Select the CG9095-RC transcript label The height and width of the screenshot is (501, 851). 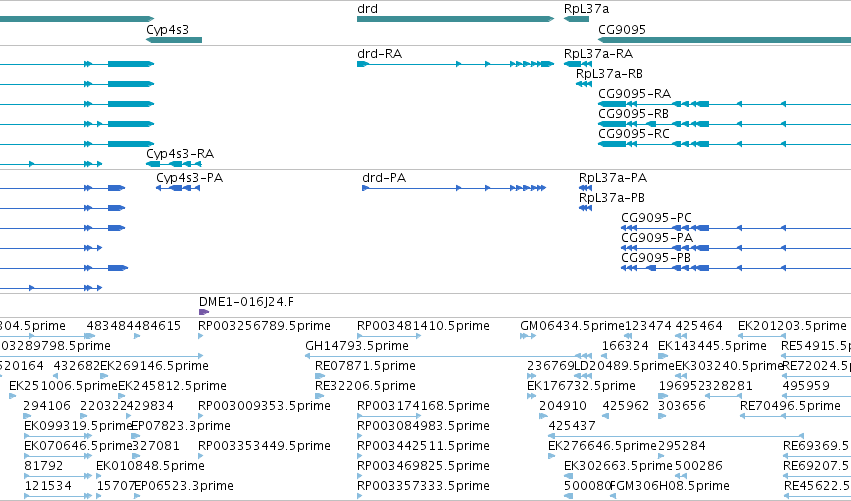(634, 134)
